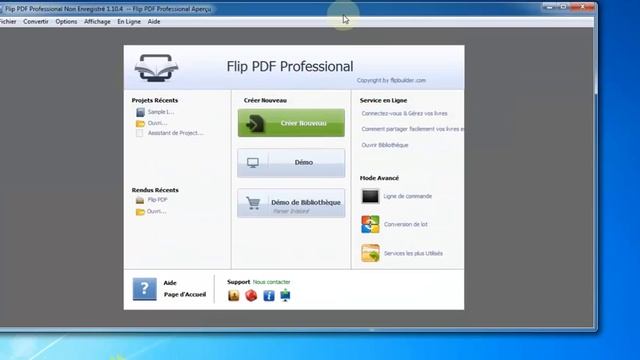This screenshot has height=360, width=640.
Task: Click Nous contacter support link
Action: [271, 282]
